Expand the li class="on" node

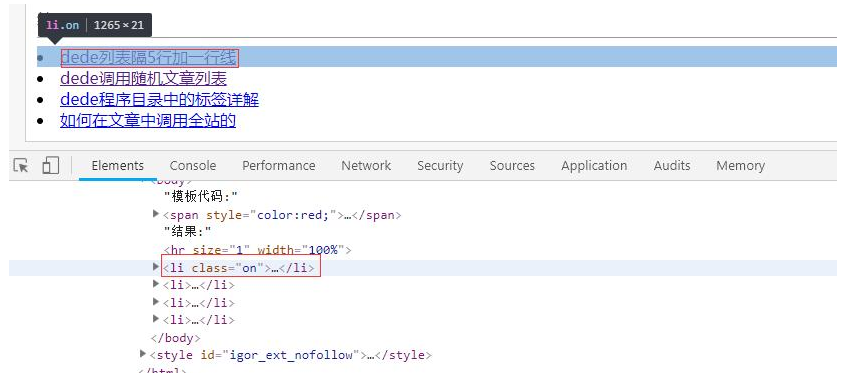click(156, 267)
